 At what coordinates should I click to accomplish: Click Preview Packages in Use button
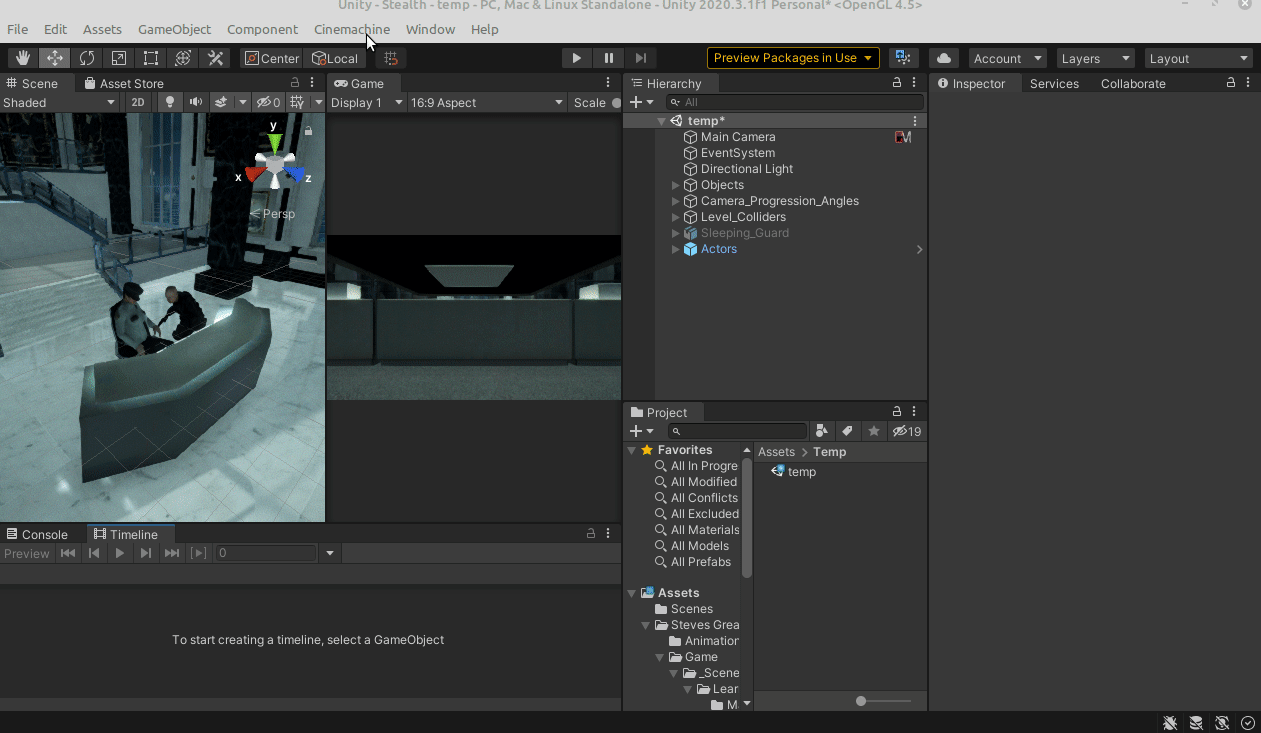[x=792, y=58]
